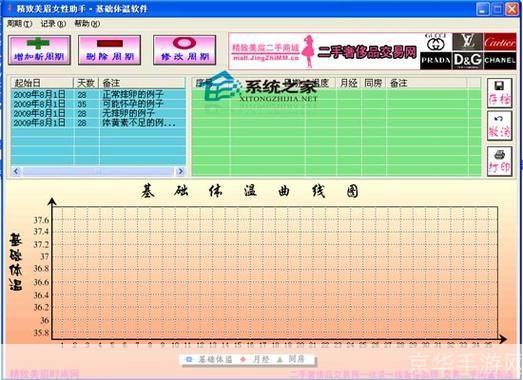523x380 pixels.
Task: Click the 天数 column header
Action: [x=86, y=83]
